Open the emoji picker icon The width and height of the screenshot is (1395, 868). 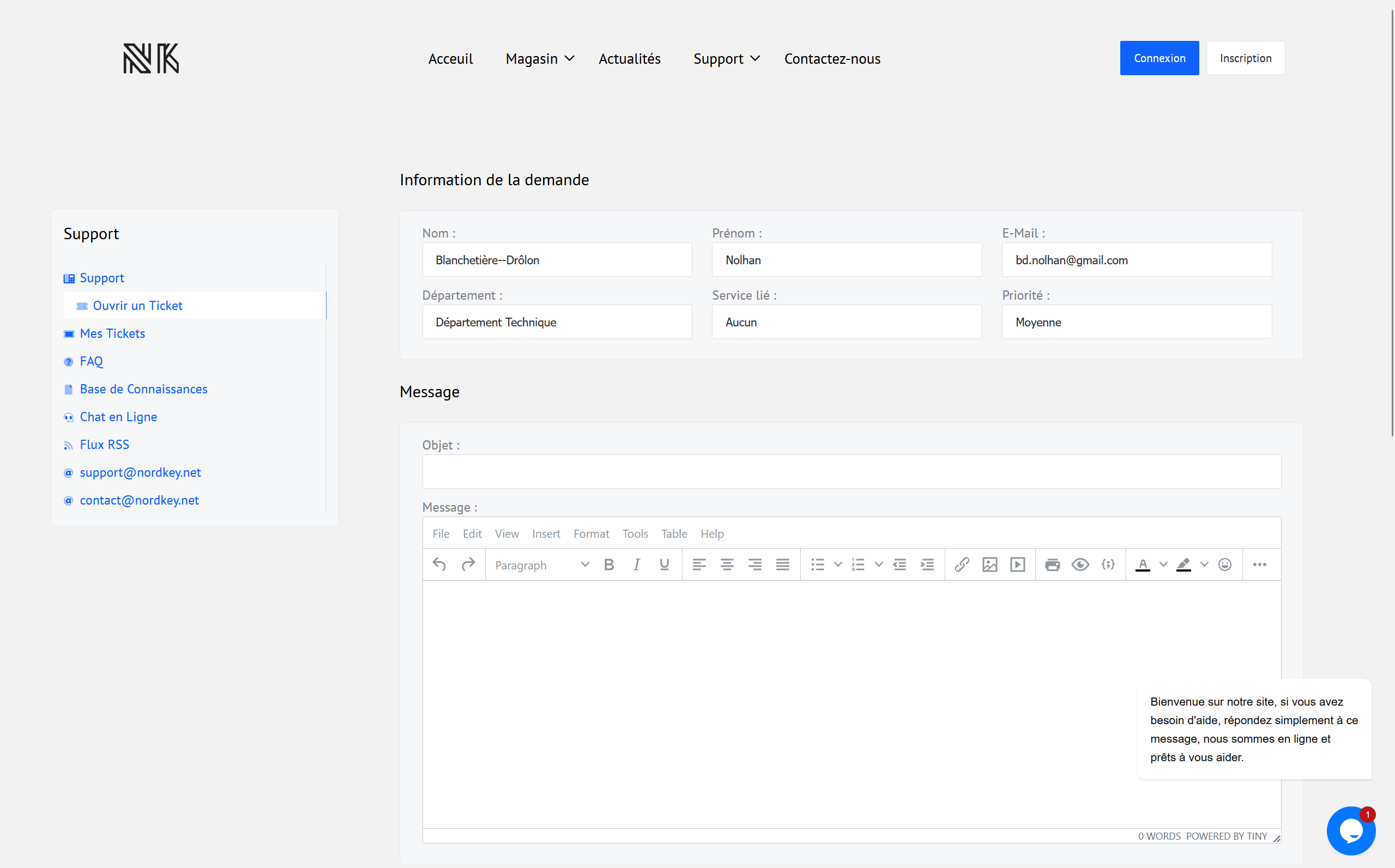1224,565
